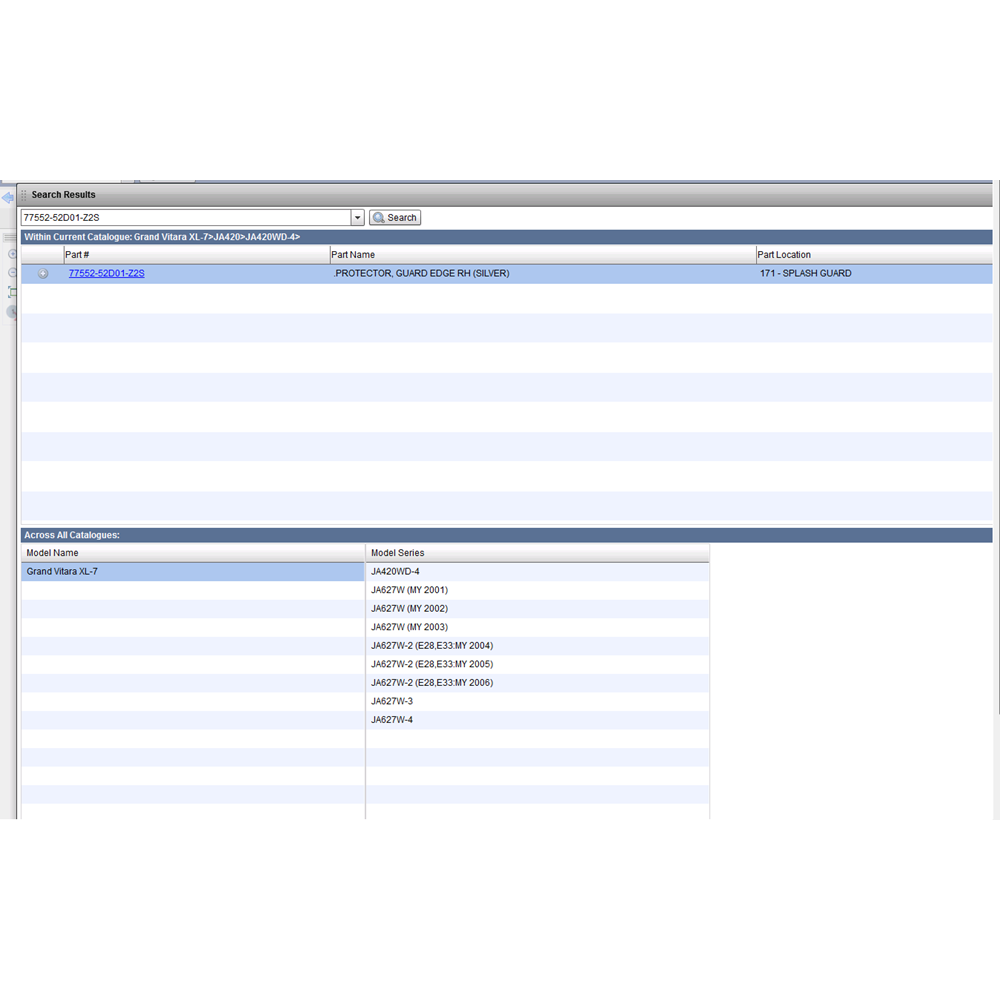
Task: Click the blue back arrow icon
Action: tap(7, 198)
